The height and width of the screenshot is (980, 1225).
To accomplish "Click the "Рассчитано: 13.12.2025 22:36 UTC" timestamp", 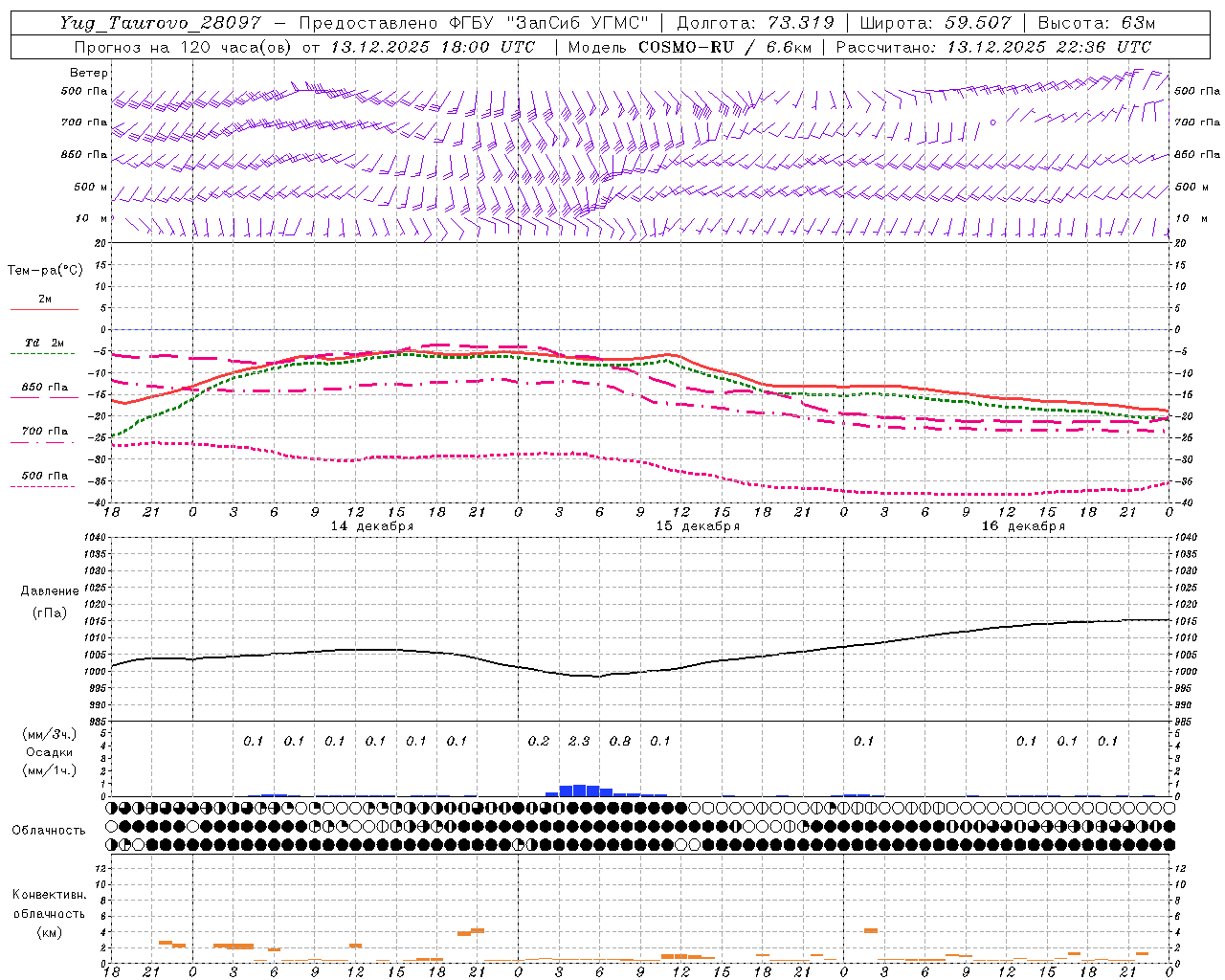I will click(x=993, y=47).
